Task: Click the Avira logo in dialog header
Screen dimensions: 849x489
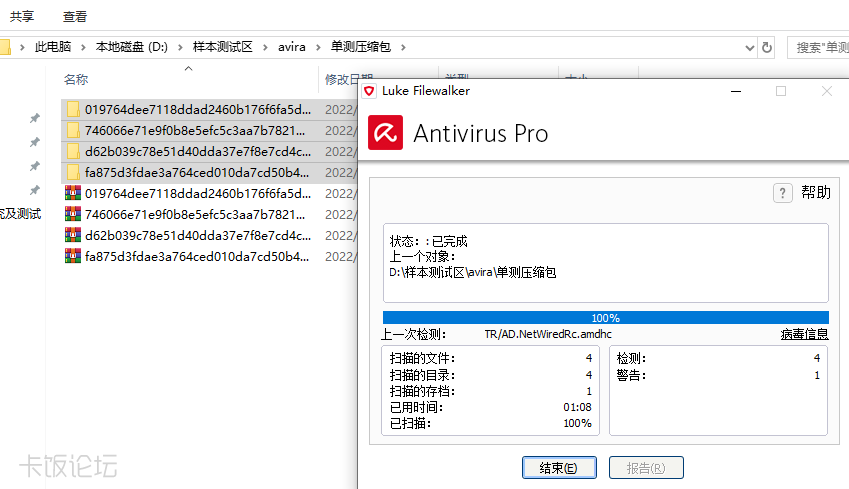Action: [x=385, y=132]
